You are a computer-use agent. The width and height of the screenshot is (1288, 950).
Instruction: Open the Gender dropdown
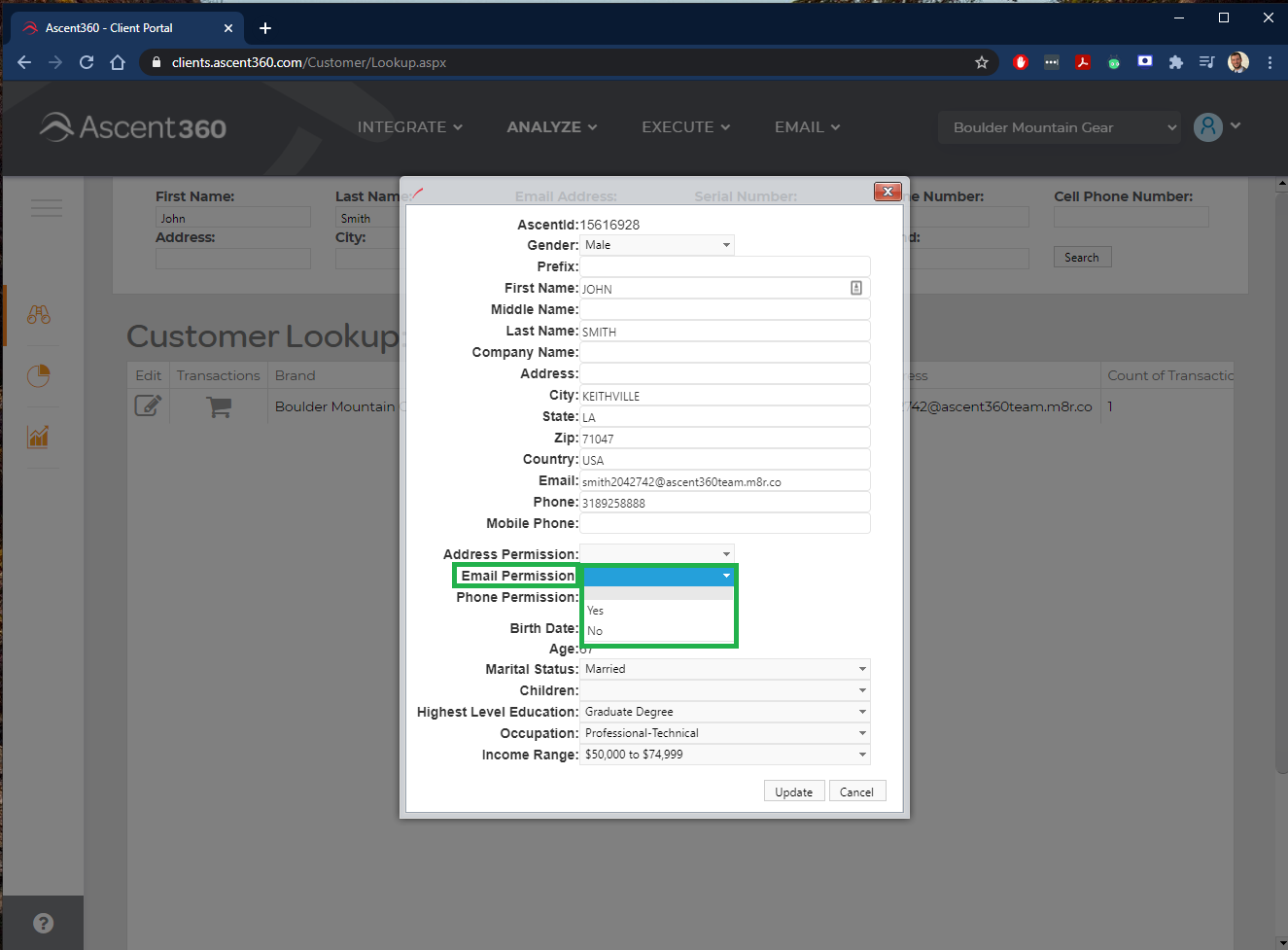[657, 245]
